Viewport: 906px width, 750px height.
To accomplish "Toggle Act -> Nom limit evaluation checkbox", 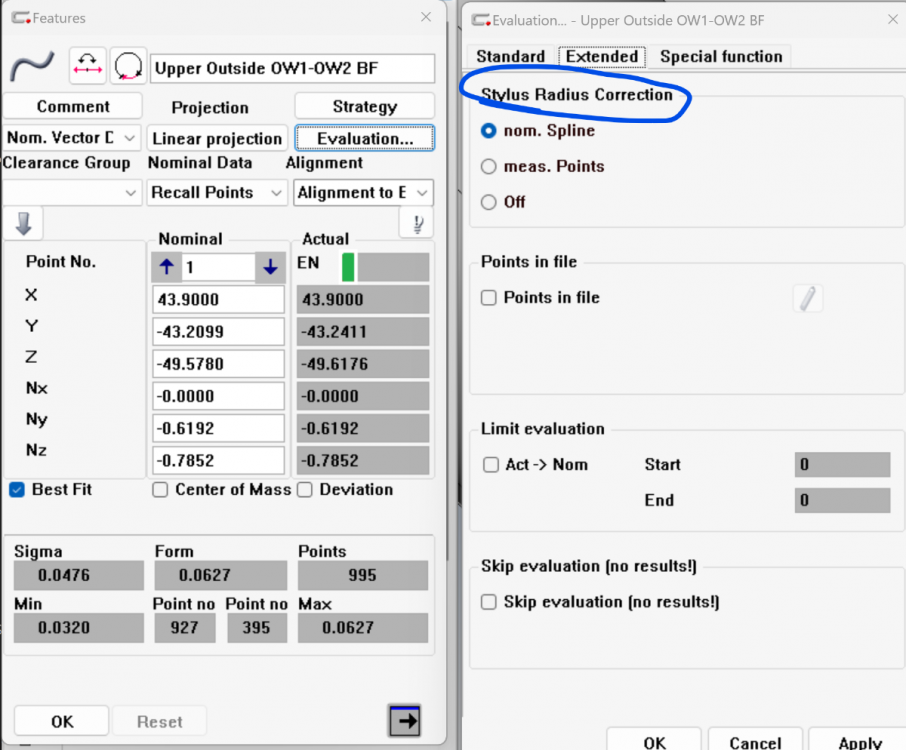I will [491, 465].
